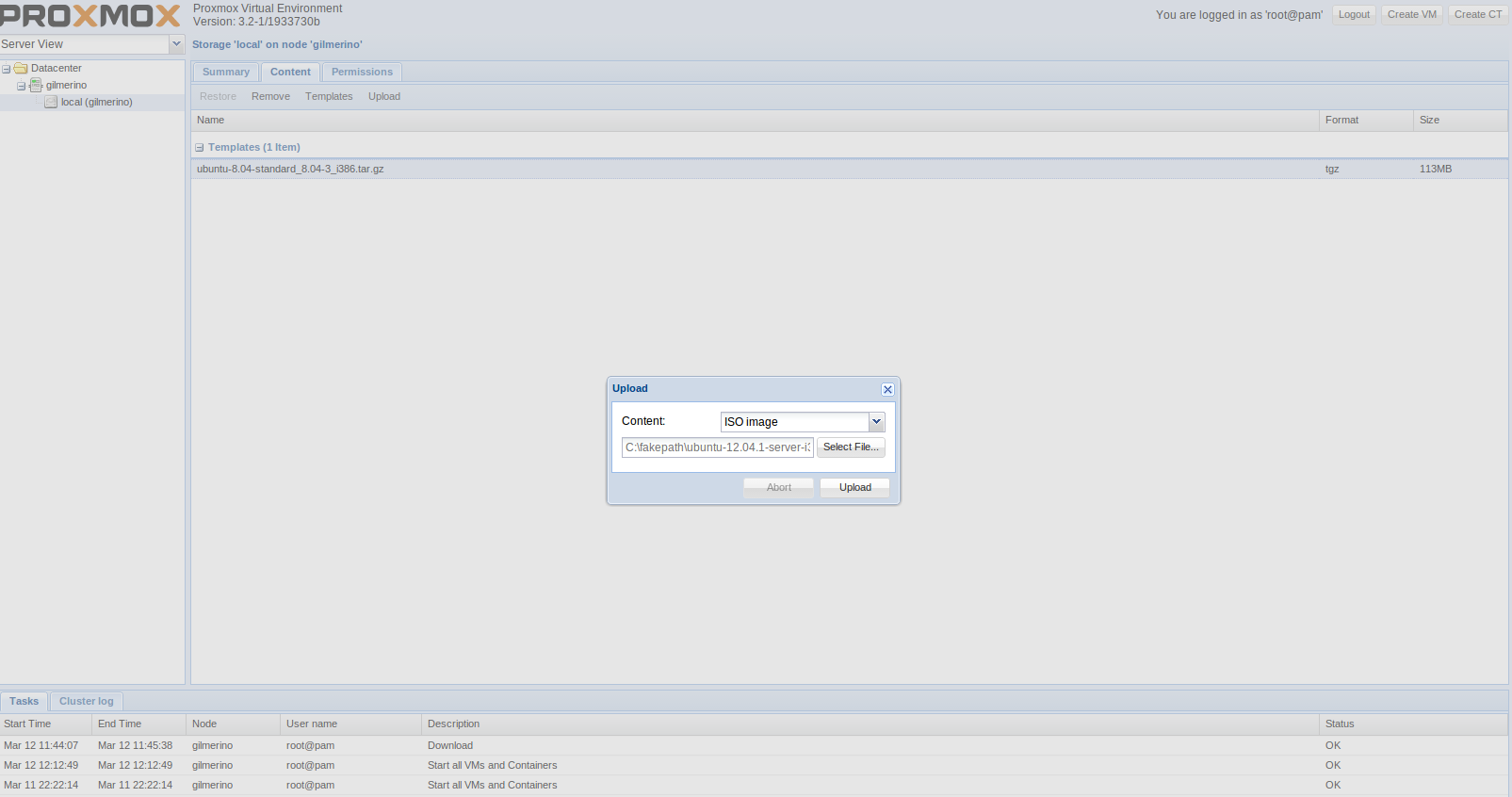Click the Proxmox logo

click(x=90, y=16)
